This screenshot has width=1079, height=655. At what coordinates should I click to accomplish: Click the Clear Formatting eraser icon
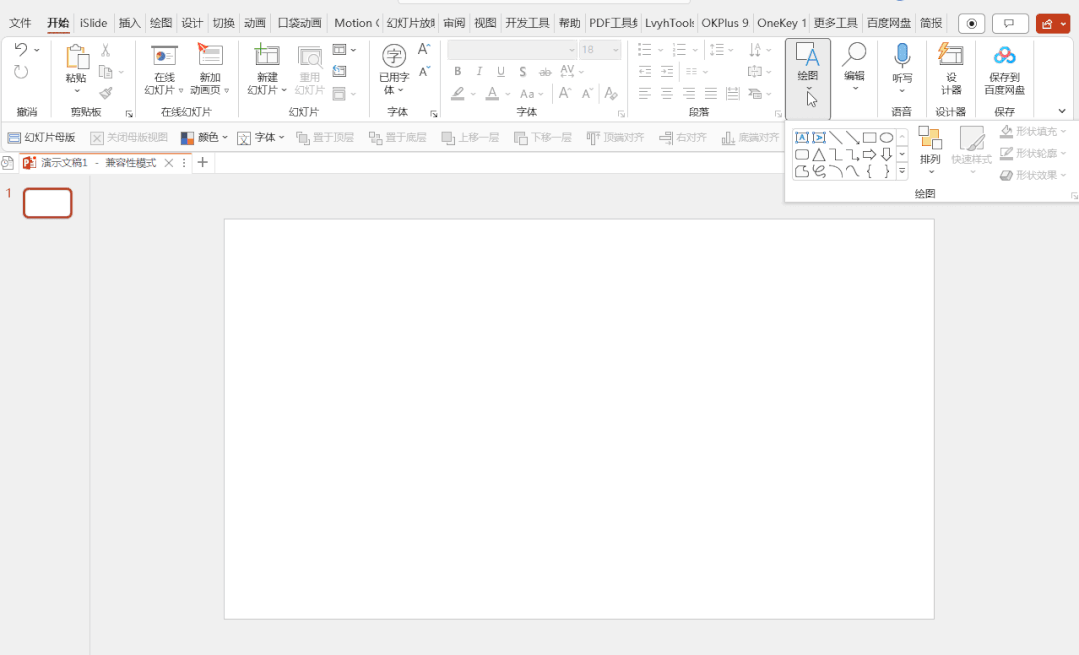coord(610,94)
